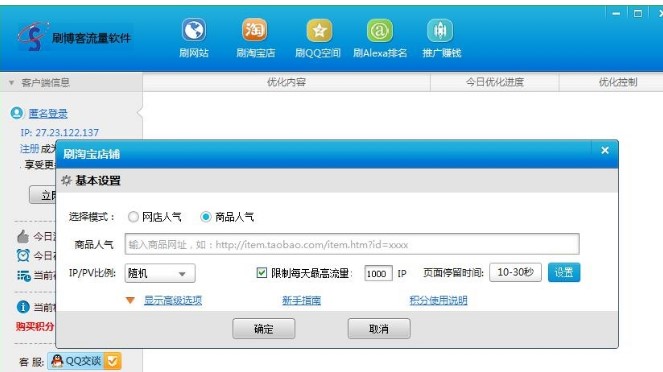Click the 页面停留时间 10-30秒 field
663x372 pixels.
point(515,272)
